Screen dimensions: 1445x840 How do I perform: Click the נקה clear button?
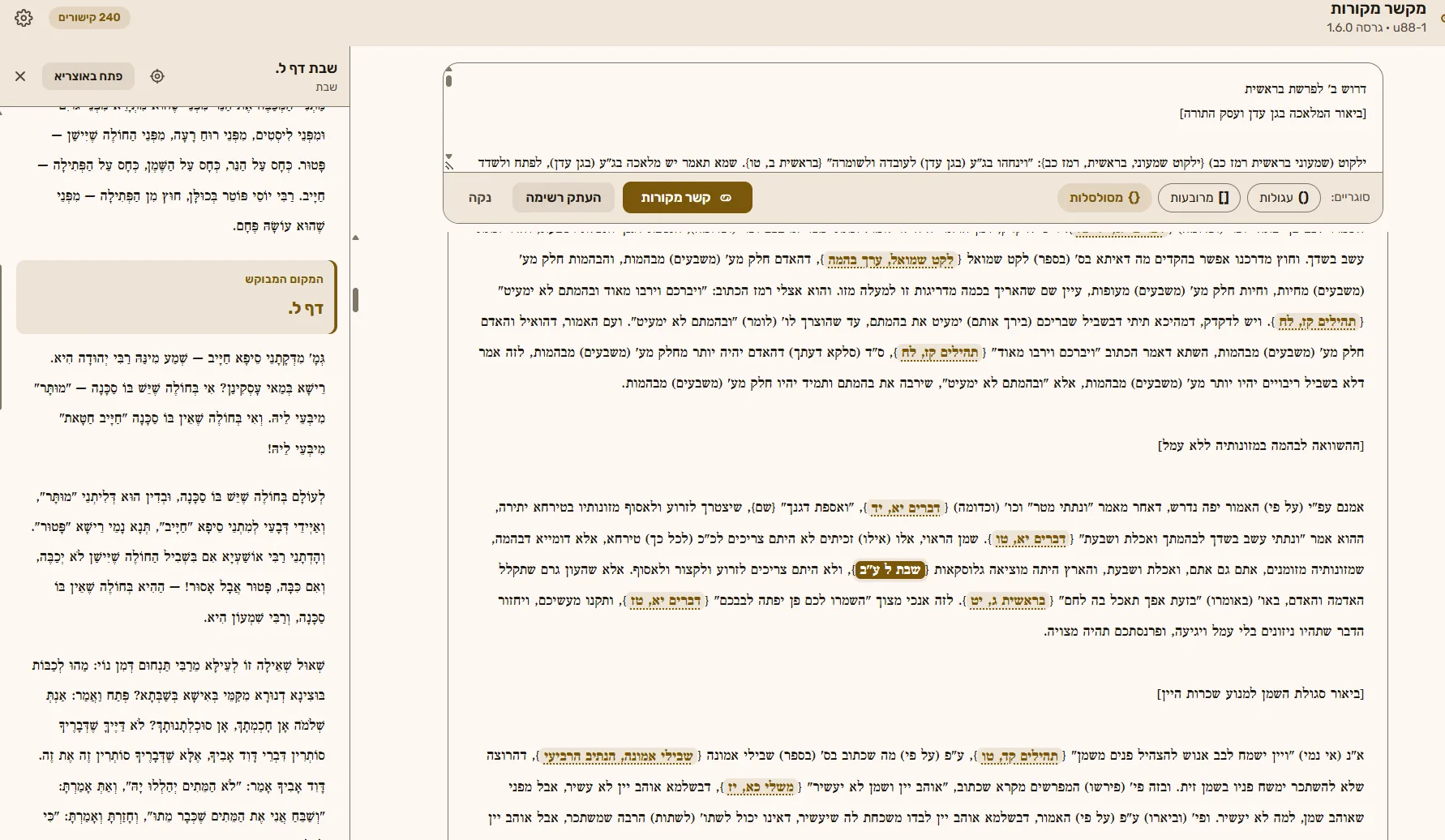480,198
